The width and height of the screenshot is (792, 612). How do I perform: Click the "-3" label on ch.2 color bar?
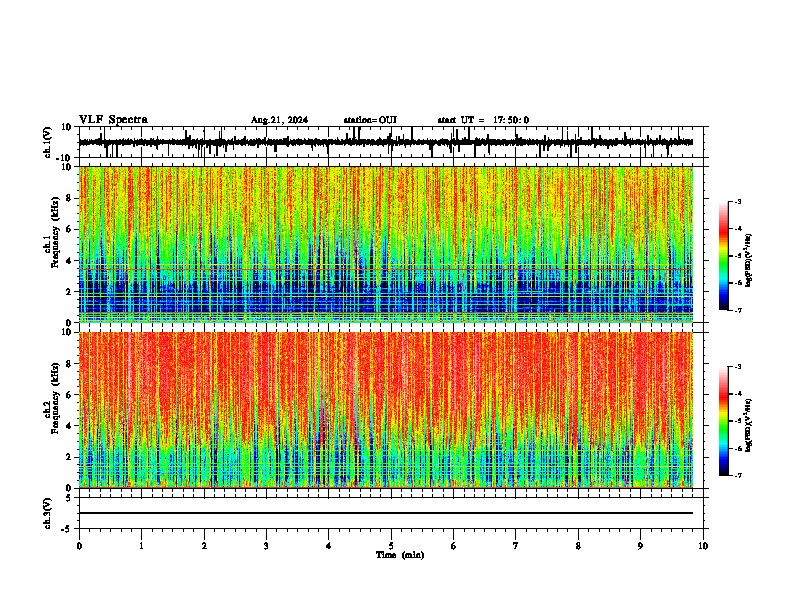pyautogui.click(x=737, y=367)
